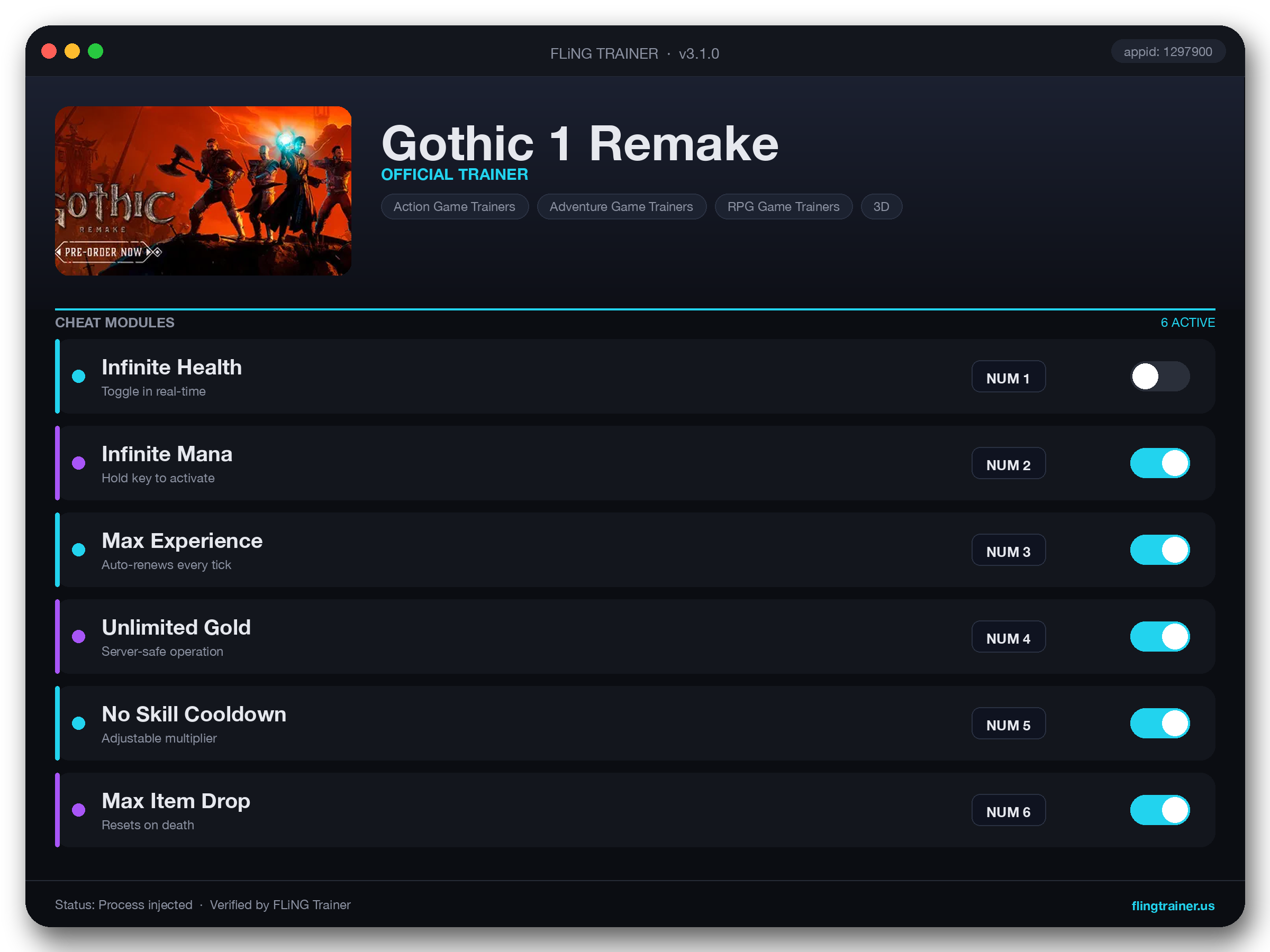Click the 'Server-safe operation' description
Image resolution: width=1270 pixels, height=952 pixels.
pos(162,651)
